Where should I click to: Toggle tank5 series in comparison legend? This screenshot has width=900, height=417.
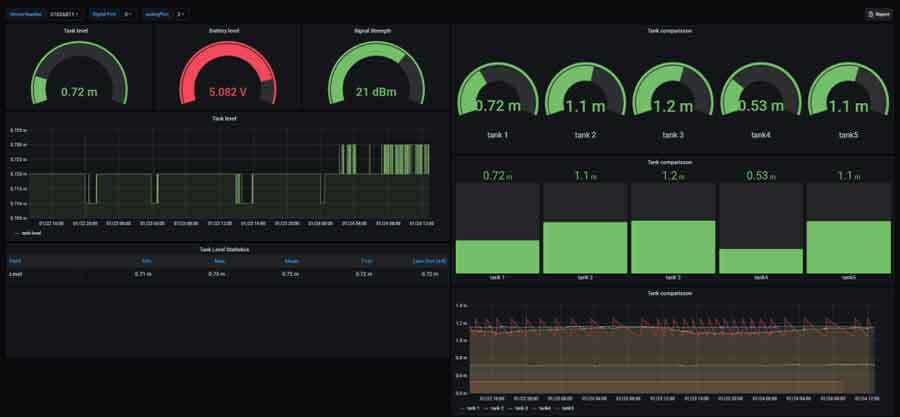pyautogui.click(x=565, y=408)
